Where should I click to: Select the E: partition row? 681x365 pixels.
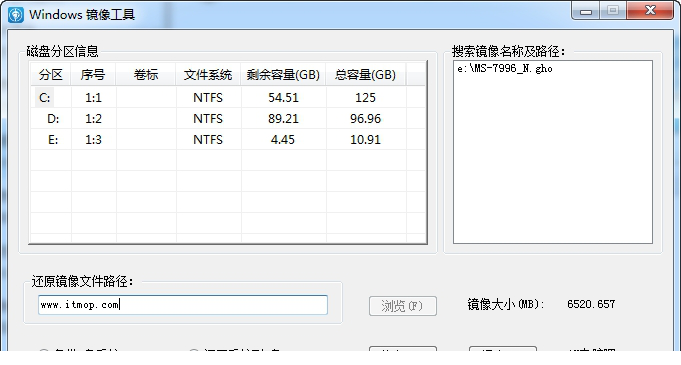pyautogui.click(x=228, y=139)
